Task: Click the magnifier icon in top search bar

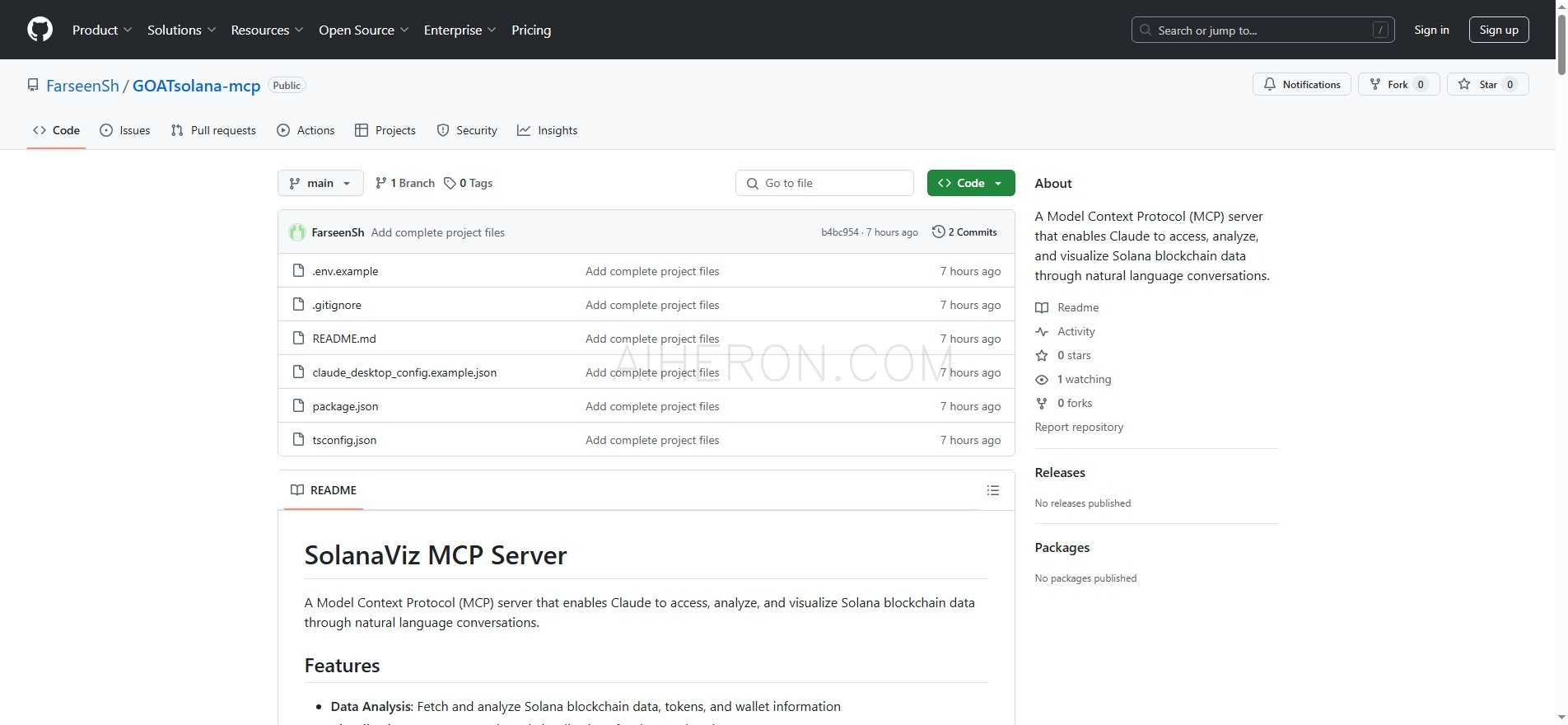Action: pyautogui.click(x=1146, y=30)
